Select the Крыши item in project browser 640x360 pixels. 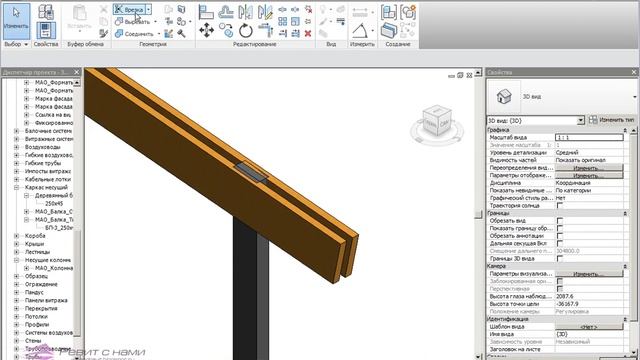pyautogui.click(x=35, y=244)
